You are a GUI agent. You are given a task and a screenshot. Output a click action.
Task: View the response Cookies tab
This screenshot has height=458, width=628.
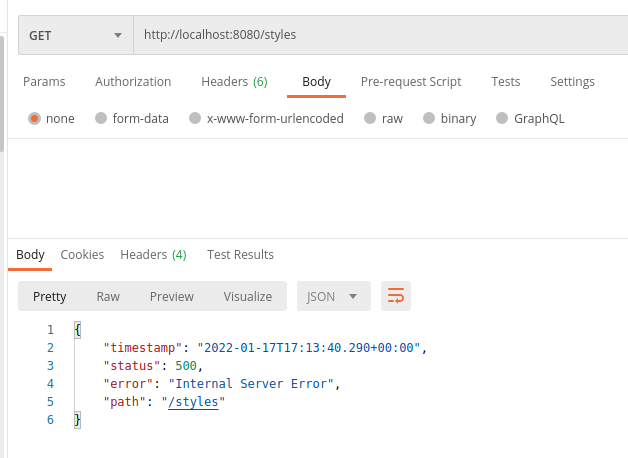coord(82,255)
